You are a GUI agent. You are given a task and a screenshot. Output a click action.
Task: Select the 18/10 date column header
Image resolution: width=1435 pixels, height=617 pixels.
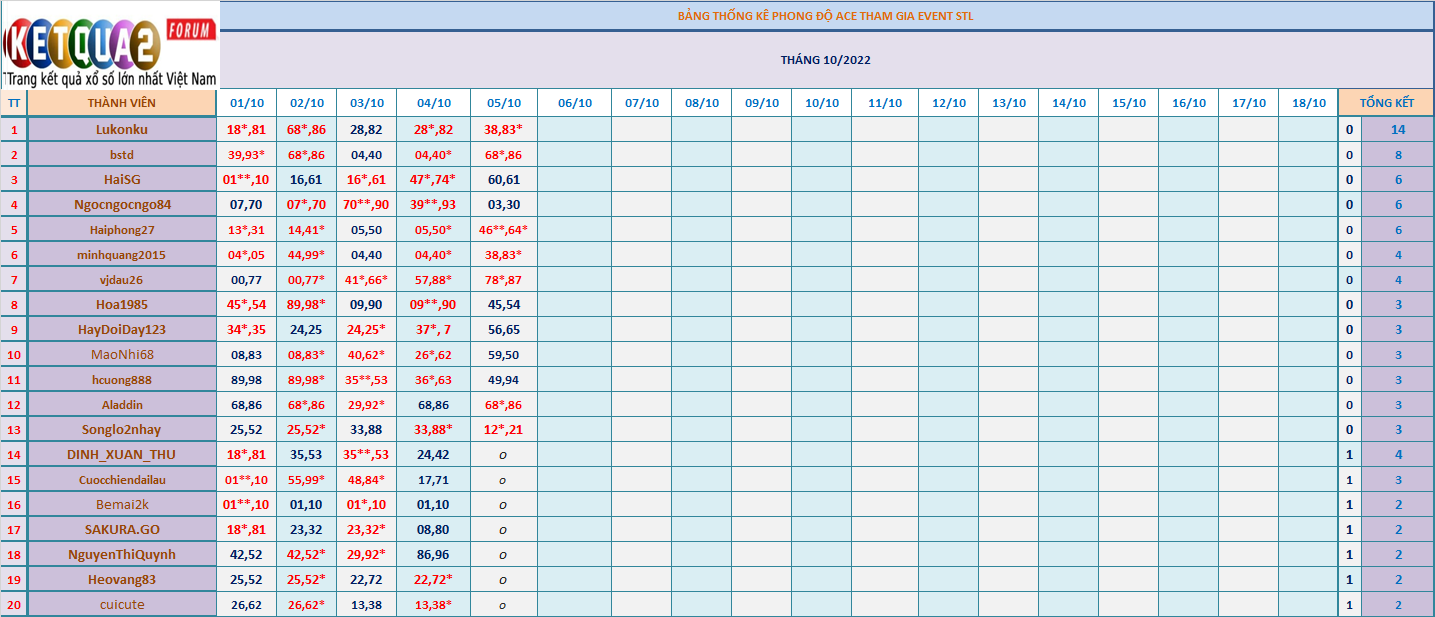point(1308,103)
